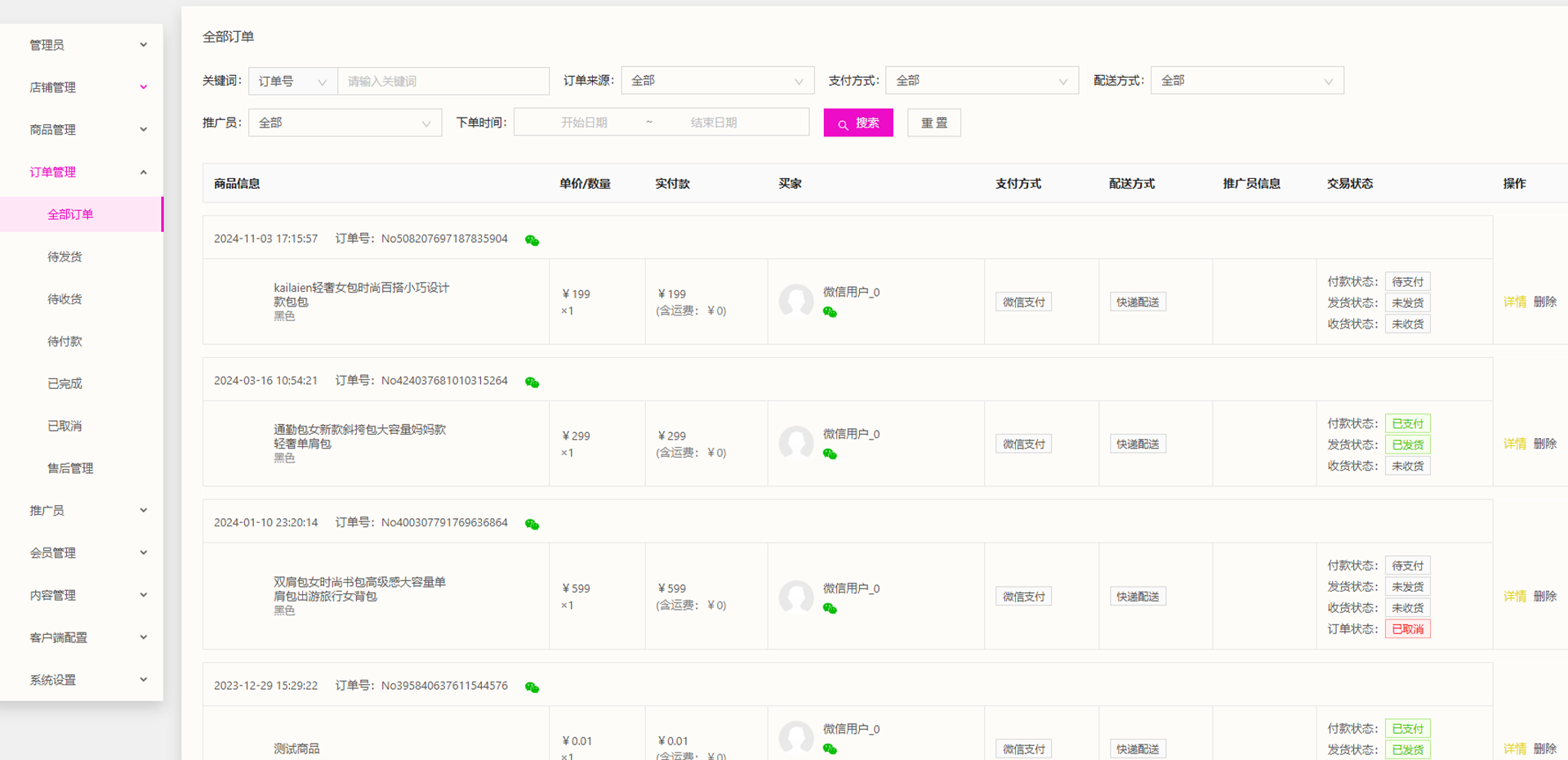Click buyer avatar in ¥599 order row

pos(796,597)
